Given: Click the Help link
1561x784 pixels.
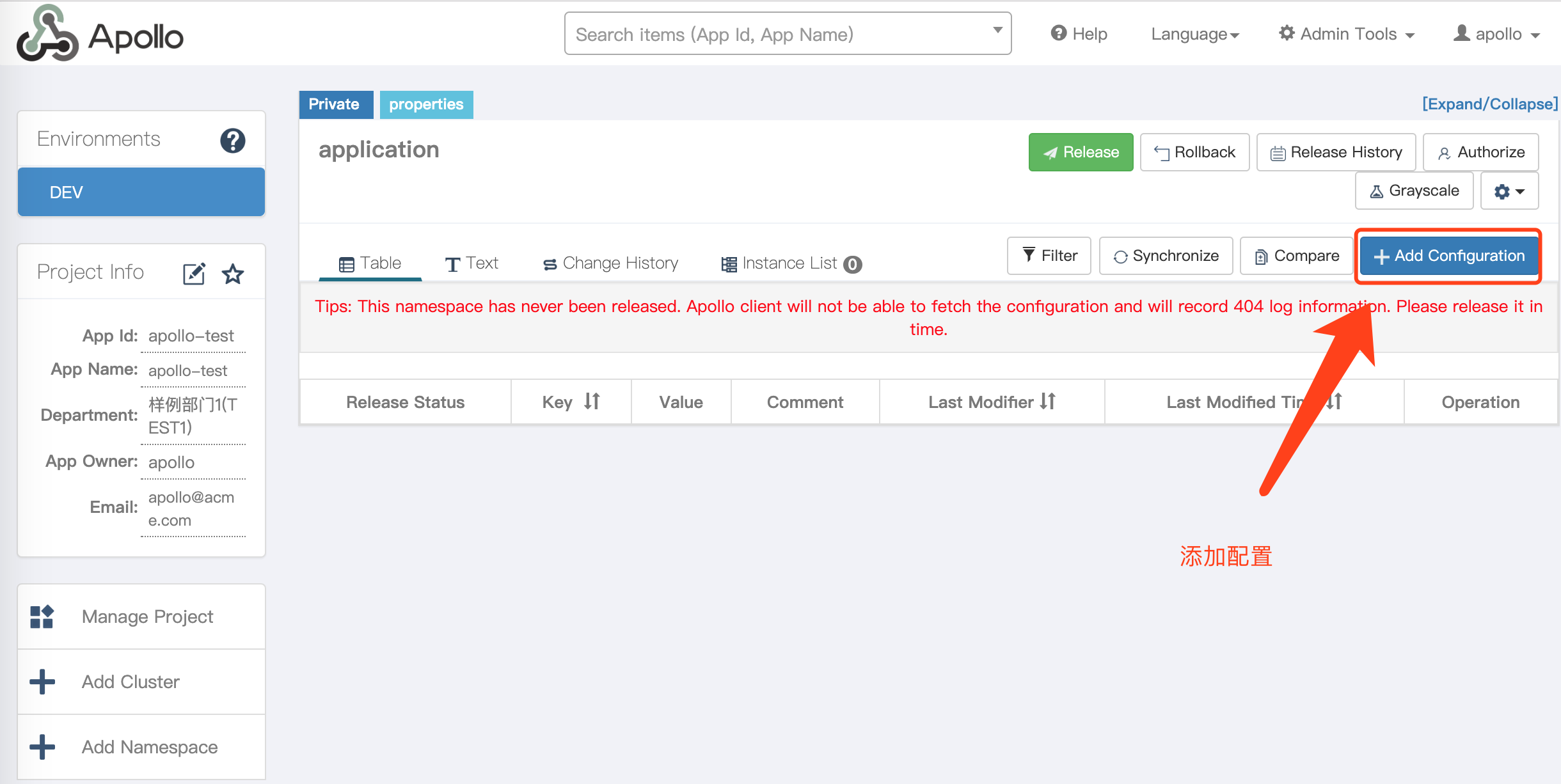Looking at the screenshot, I should point(1079,34).
